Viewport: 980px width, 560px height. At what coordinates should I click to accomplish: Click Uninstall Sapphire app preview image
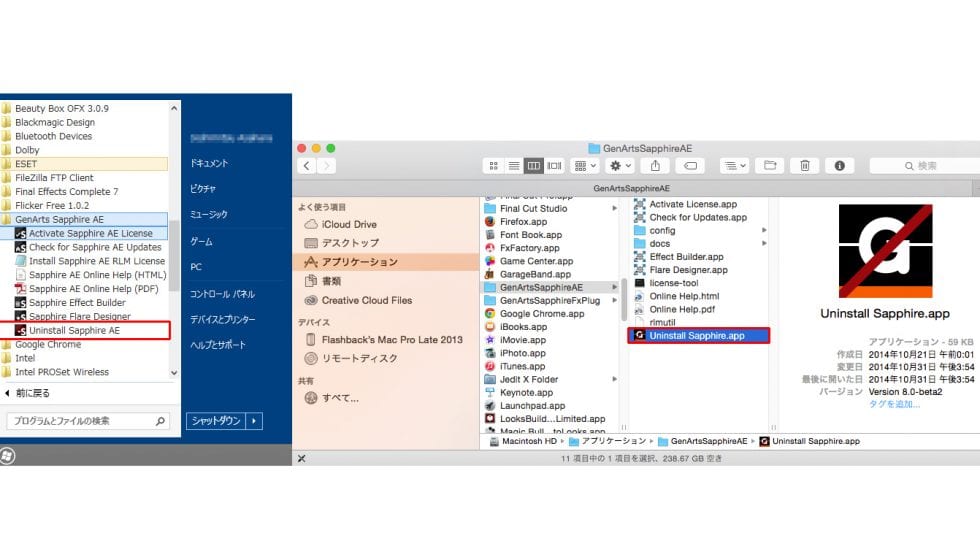point(885,251)
